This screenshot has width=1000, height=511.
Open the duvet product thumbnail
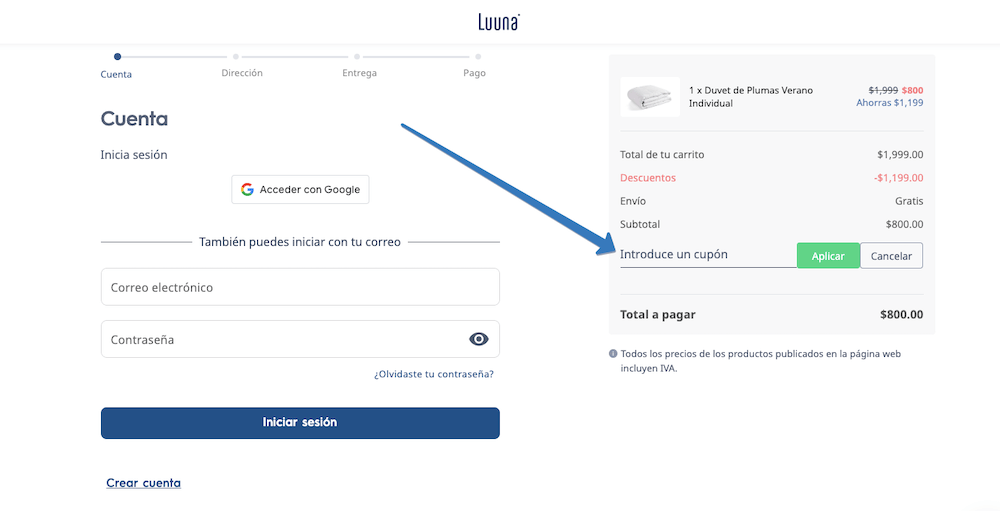(650, 97)
